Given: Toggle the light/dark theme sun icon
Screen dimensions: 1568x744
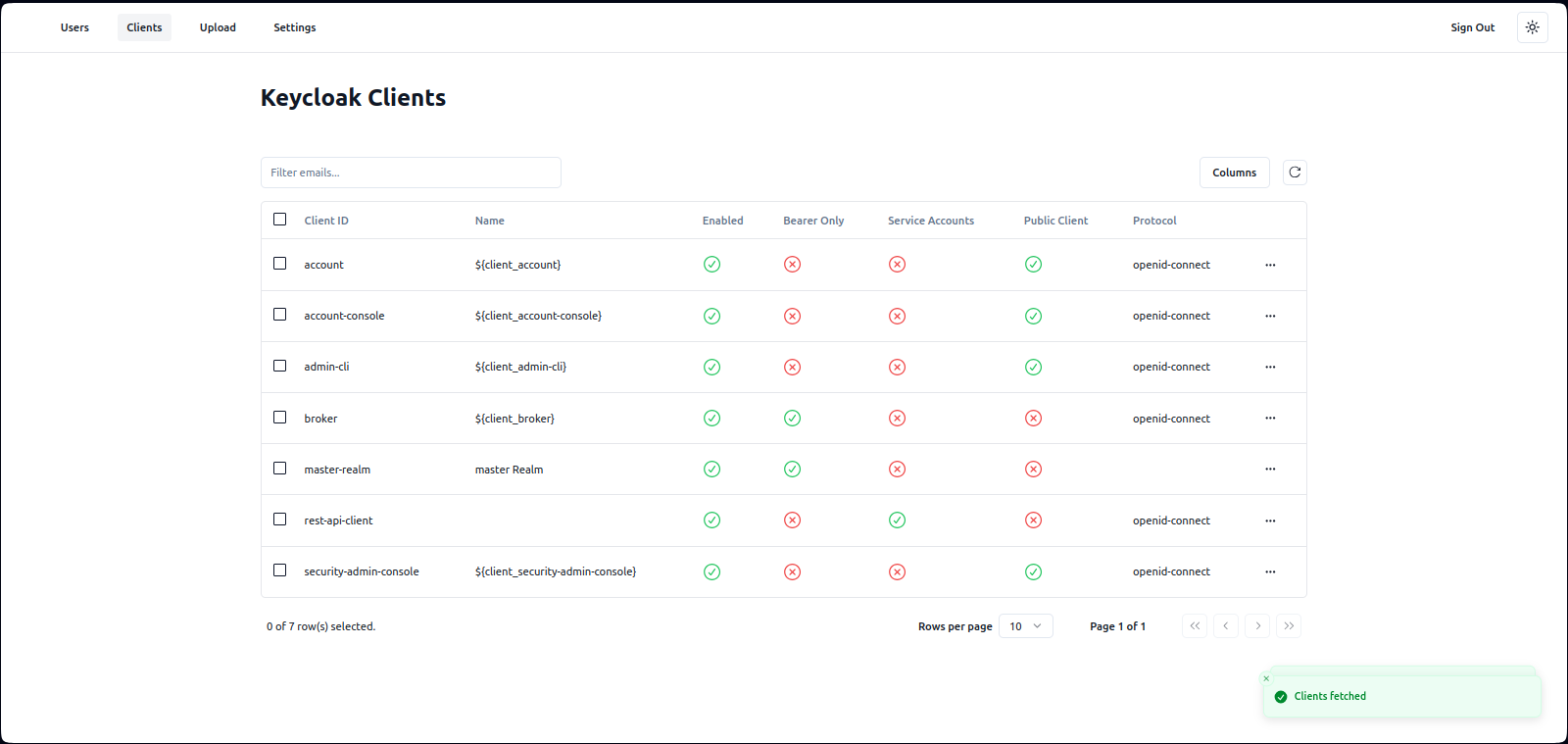Looking at the screenshot, I should (1533, 27).
